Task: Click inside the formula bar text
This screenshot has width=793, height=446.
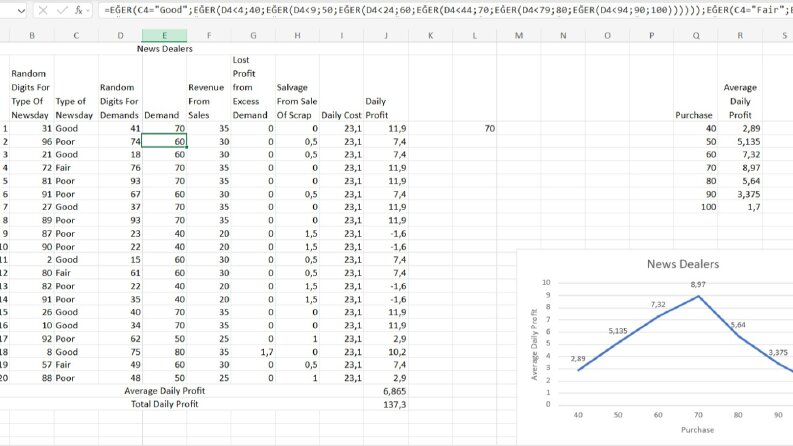Action: point(445,10)
